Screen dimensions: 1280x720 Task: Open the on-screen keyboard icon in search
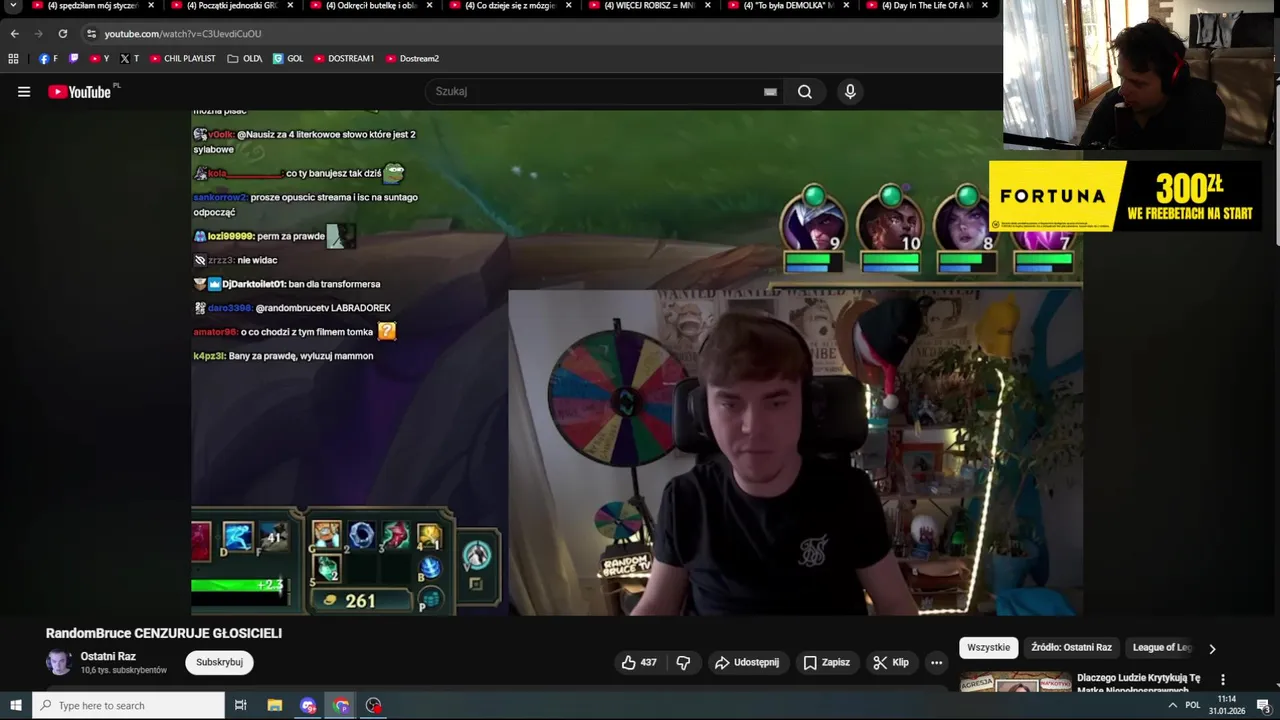770,92
